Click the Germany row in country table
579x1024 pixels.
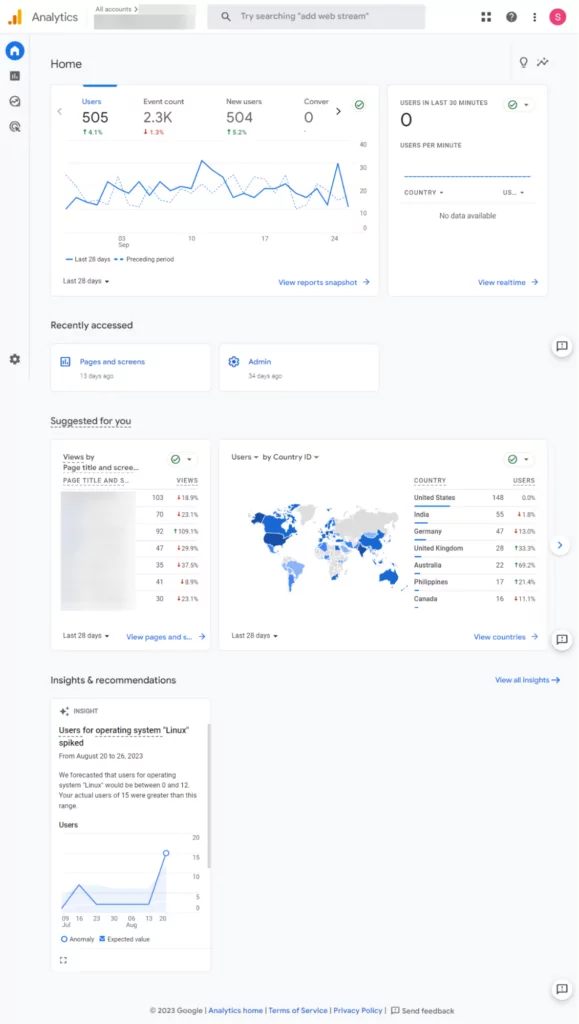[x=474, y=532]
